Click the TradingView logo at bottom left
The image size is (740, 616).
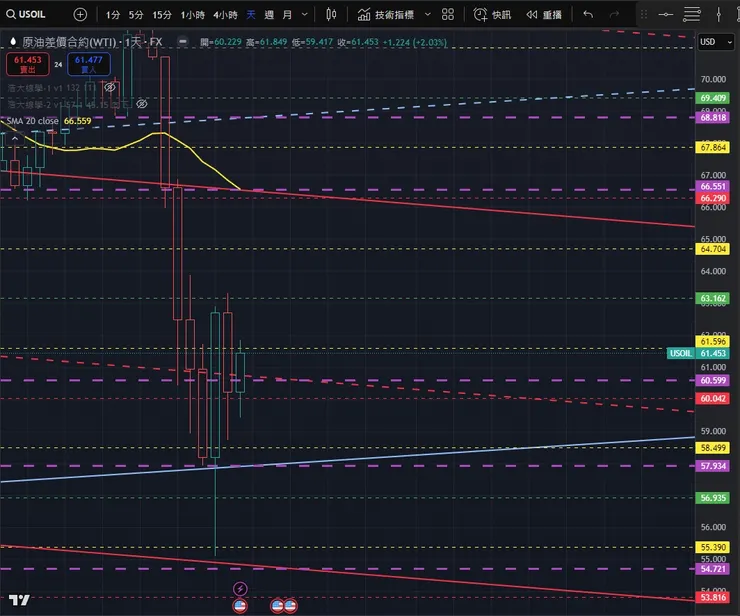click(18, 601)
